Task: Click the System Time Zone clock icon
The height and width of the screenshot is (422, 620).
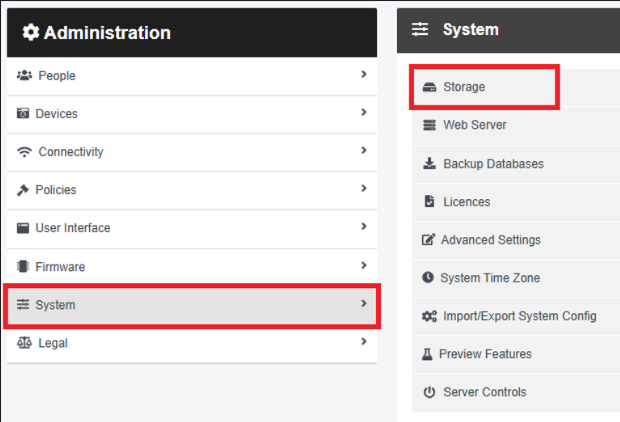Action: click(428, 277)
